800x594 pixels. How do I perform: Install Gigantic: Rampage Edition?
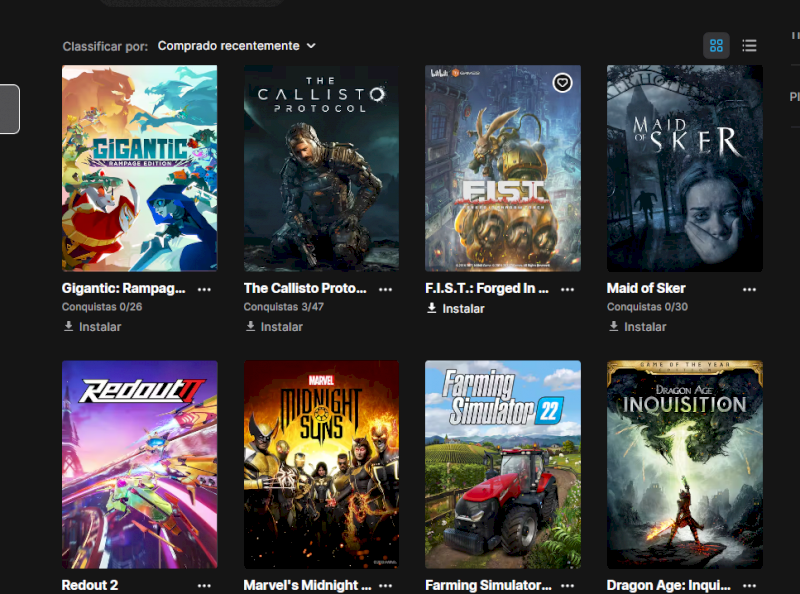(92, 327)
